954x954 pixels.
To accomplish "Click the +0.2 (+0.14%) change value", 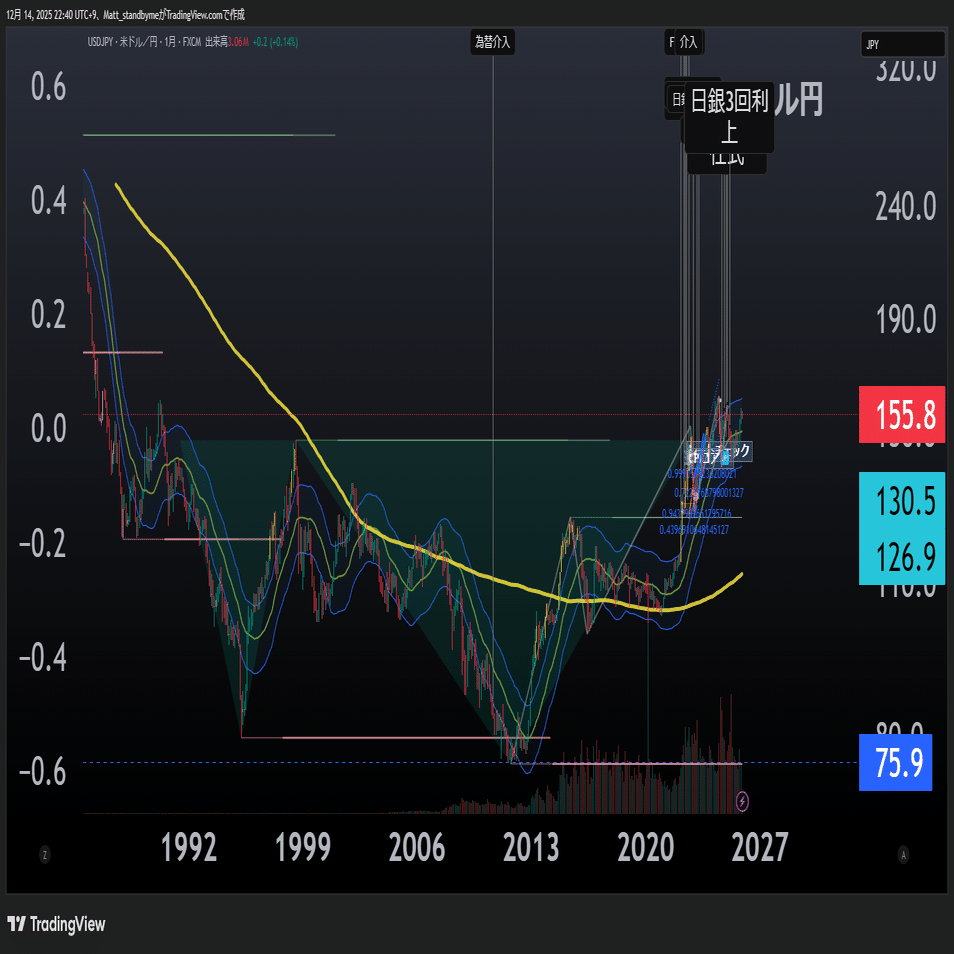I will click(x=276, y=42).
